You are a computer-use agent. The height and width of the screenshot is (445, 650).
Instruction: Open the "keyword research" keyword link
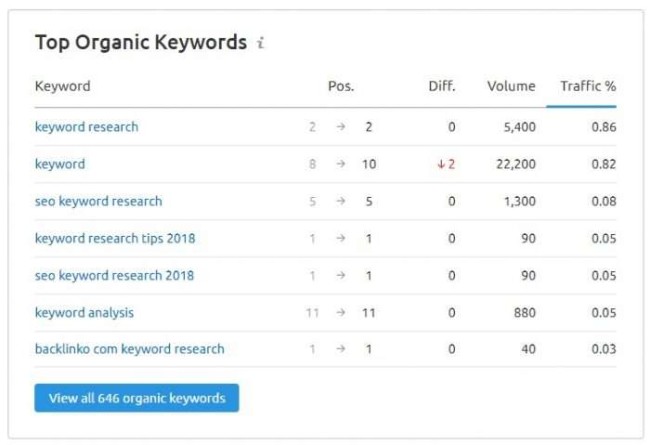[x=87, y=127]
